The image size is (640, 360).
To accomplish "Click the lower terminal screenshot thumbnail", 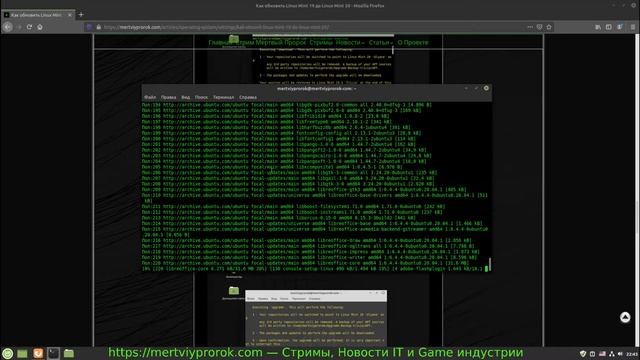I will tap(316, 318).
